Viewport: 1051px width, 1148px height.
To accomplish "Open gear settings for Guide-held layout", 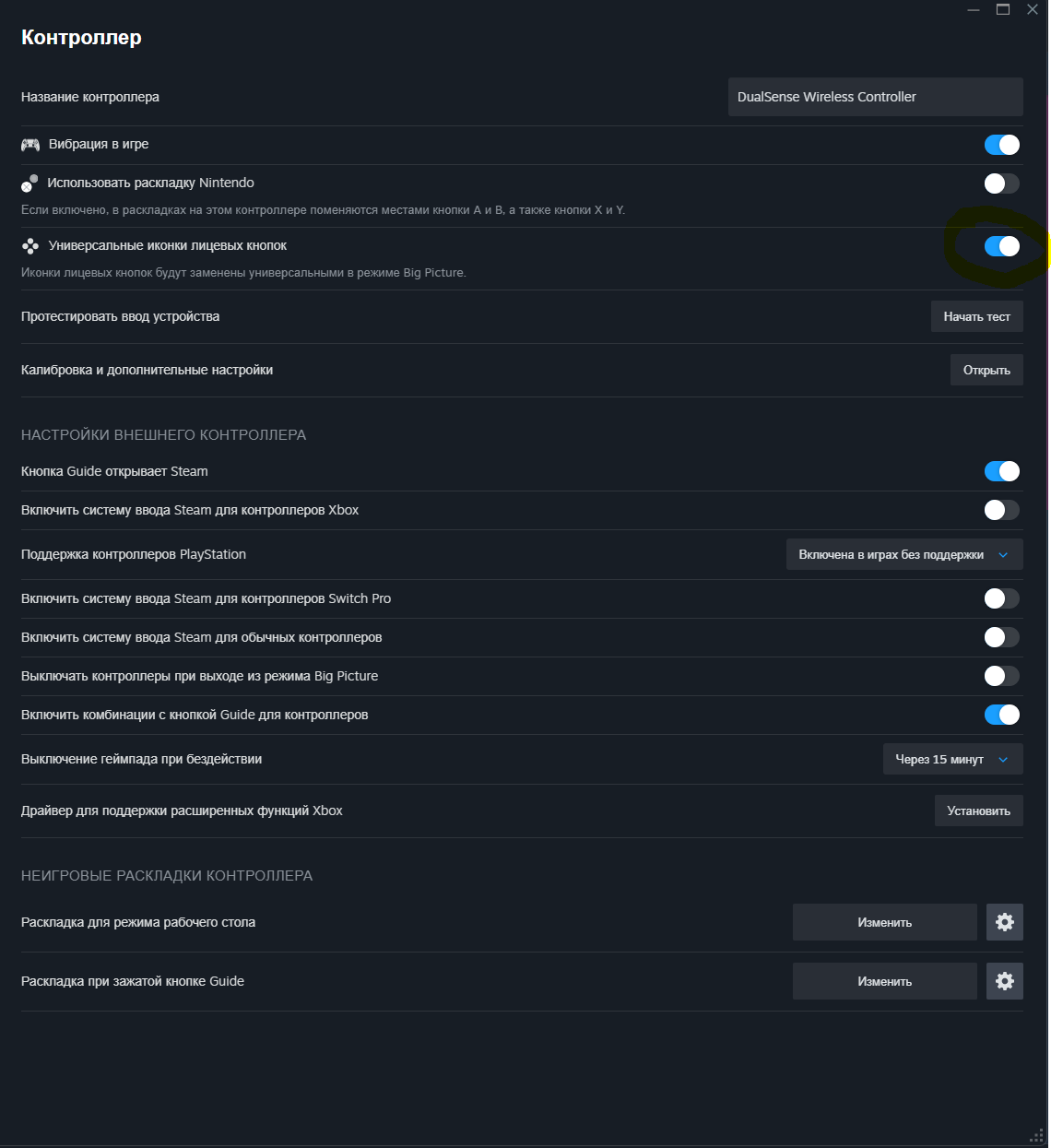I will point(1004,981).
